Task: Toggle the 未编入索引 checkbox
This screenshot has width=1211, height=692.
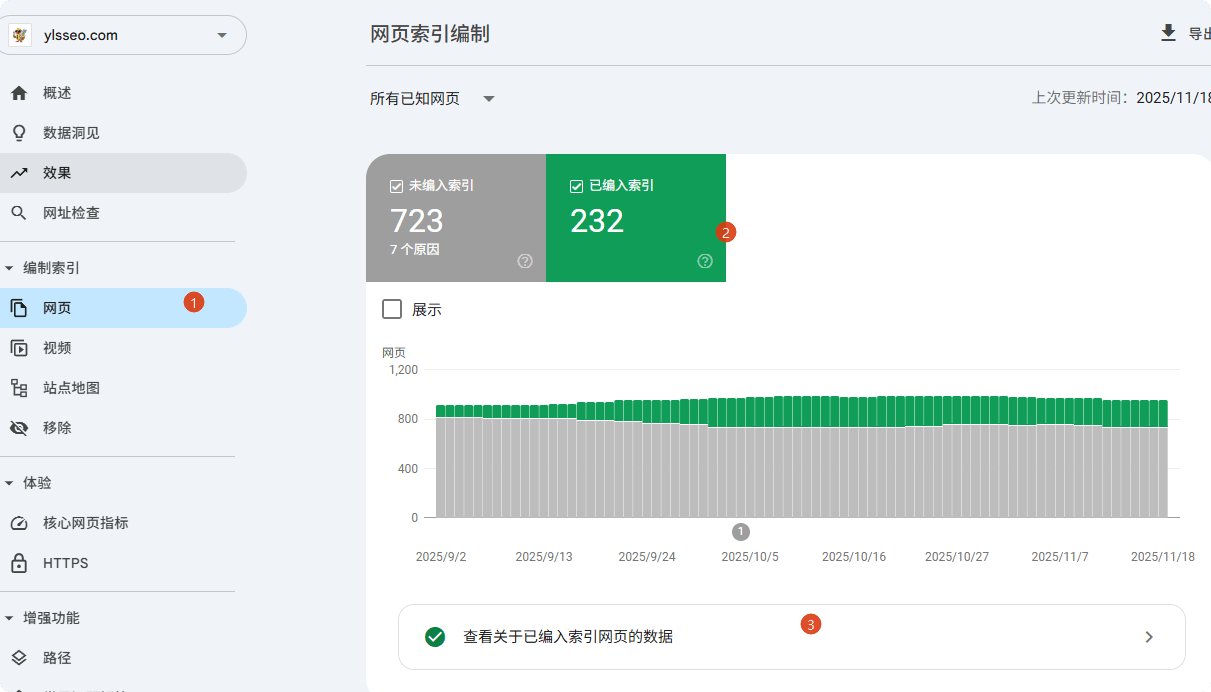Action: 396,186
